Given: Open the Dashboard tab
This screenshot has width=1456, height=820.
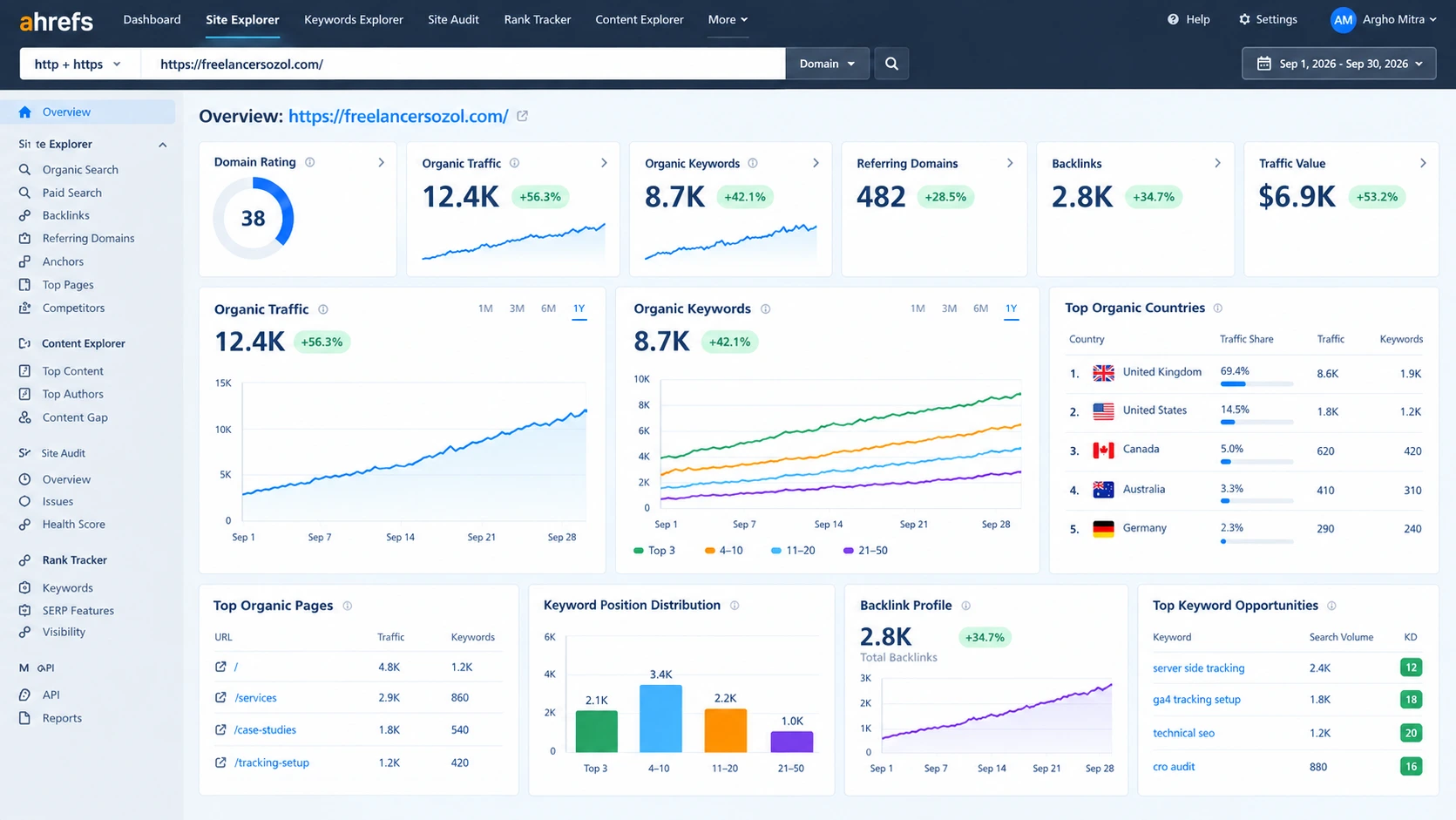Looking at the screenshot, I should click(152, 19).
